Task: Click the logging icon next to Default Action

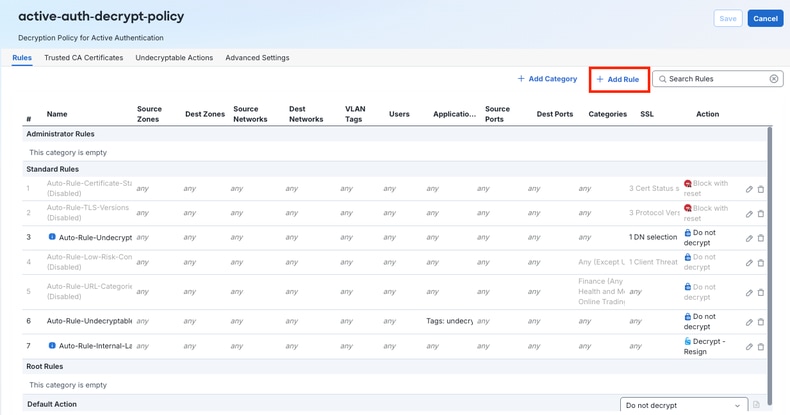Action: 756,404
